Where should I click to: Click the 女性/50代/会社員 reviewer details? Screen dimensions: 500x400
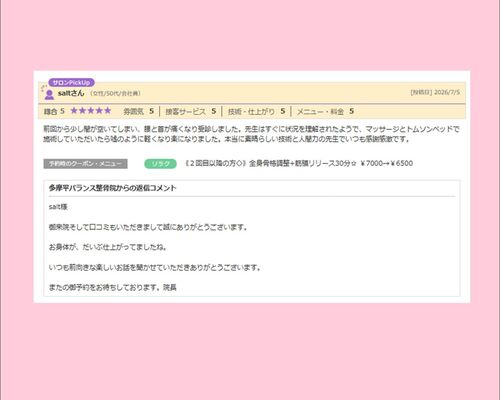[115, 94]
